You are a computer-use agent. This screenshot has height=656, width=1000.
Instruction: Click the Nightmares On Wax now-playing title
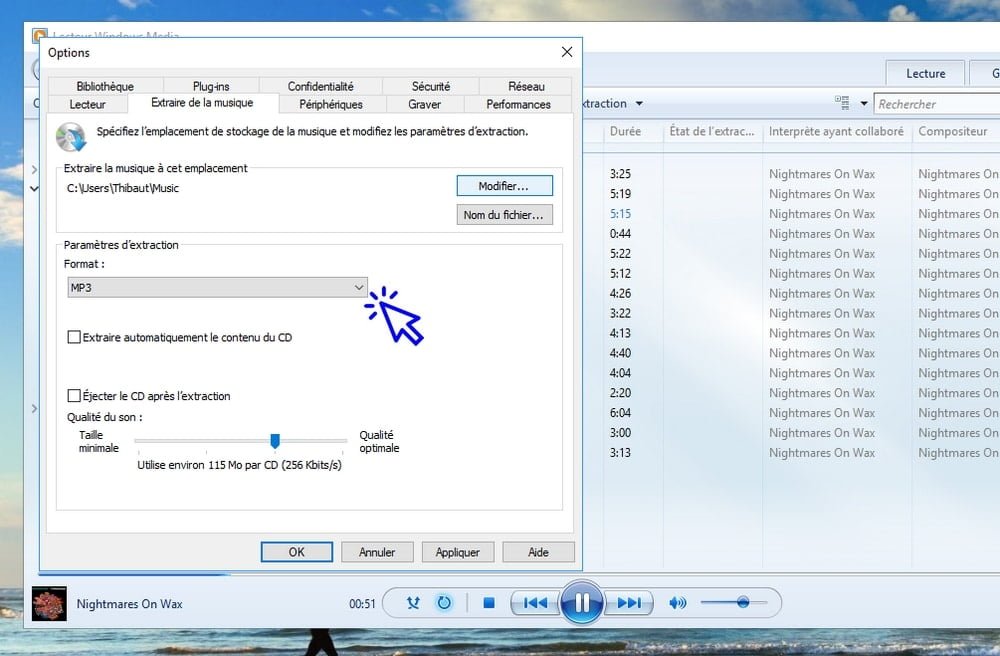tap(129, 604)
